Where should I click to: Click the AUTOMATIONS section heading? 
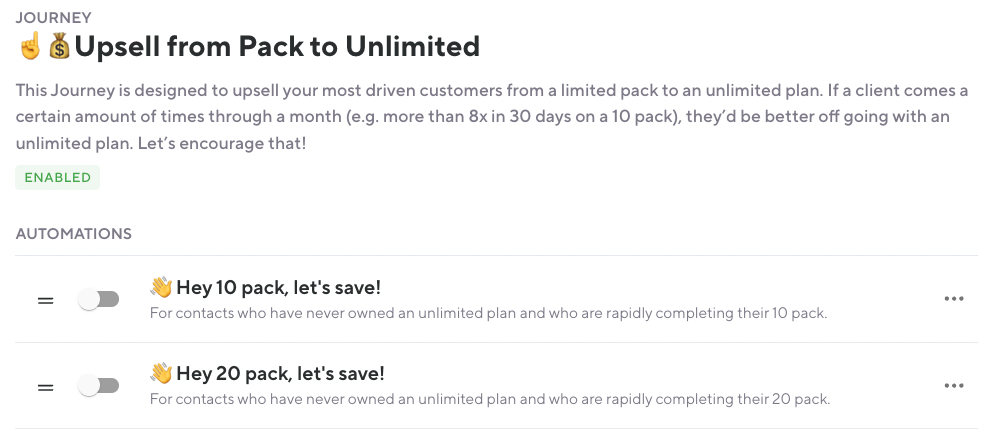73,234
